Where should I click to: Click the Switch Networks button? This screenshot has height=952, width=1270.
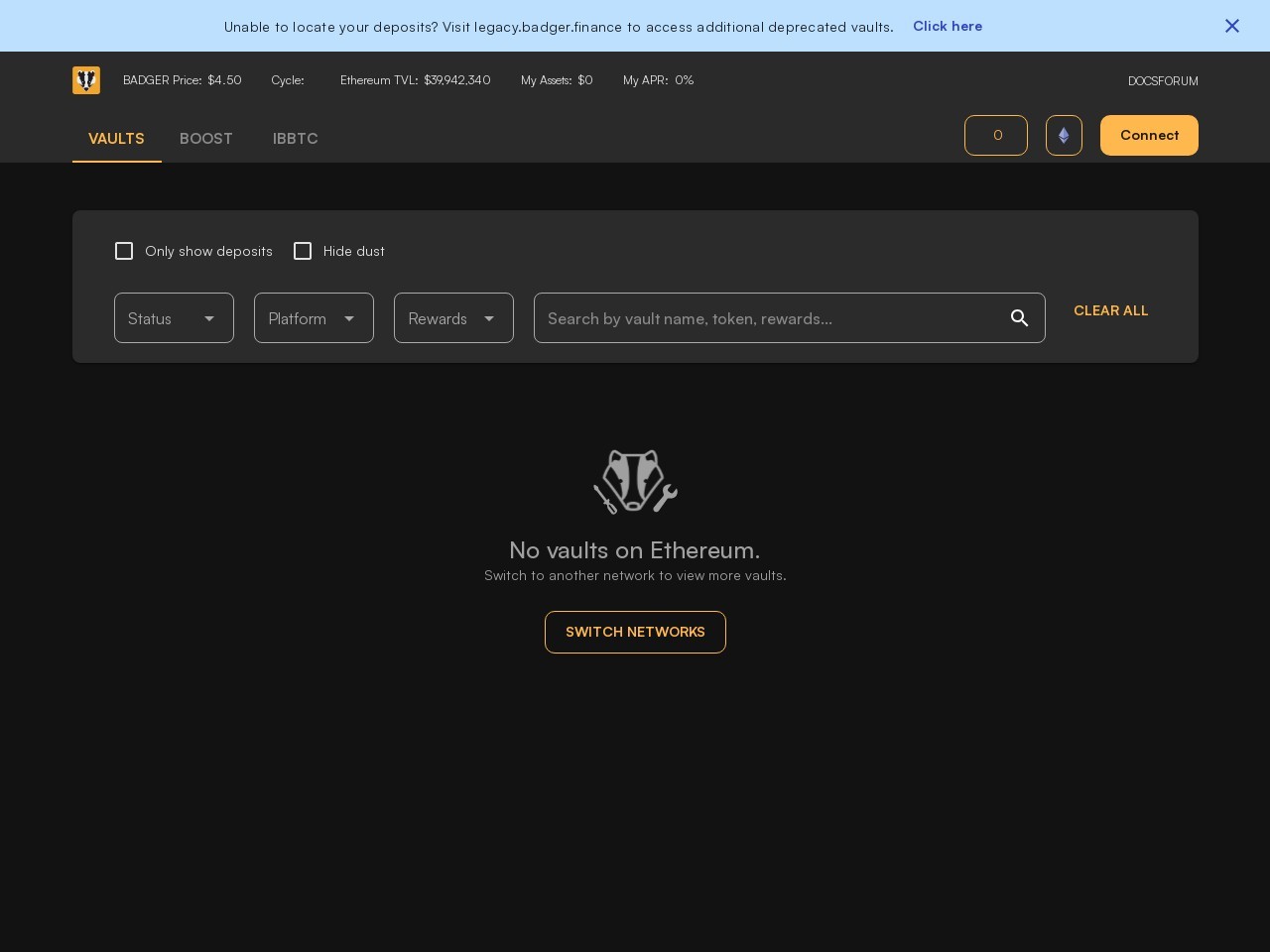(x=635, y=632)
